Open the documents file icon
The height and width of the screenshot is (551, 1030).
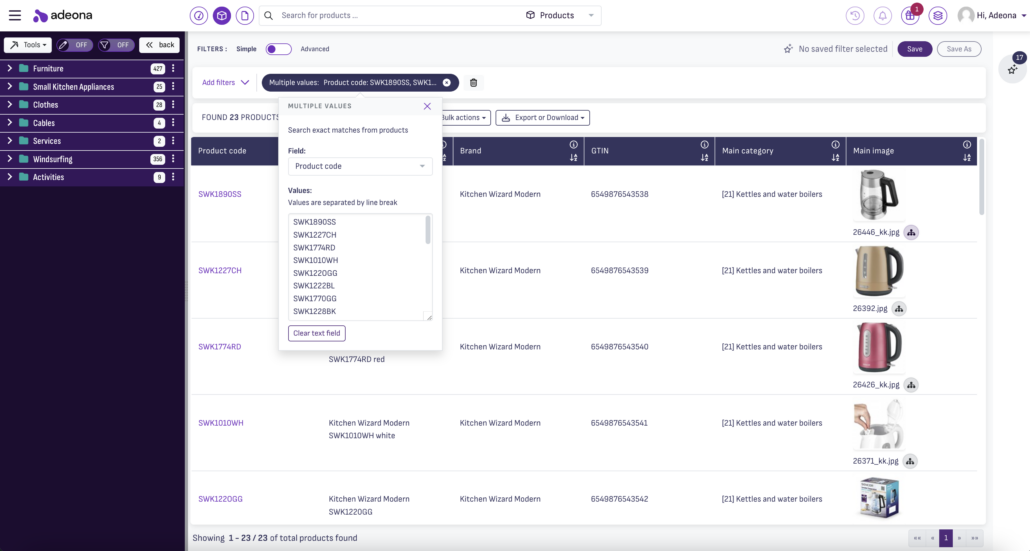[x=244, y=15]
